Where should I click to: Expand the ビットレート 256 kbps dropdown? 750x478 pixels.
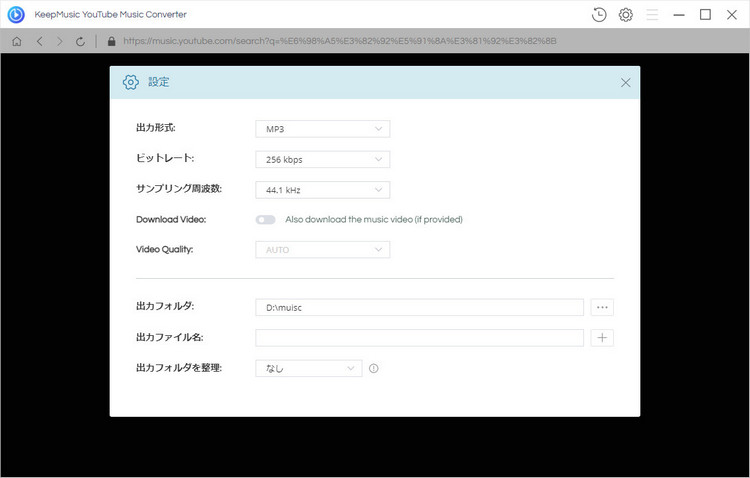pyautogui.click(x=322, y=159)
